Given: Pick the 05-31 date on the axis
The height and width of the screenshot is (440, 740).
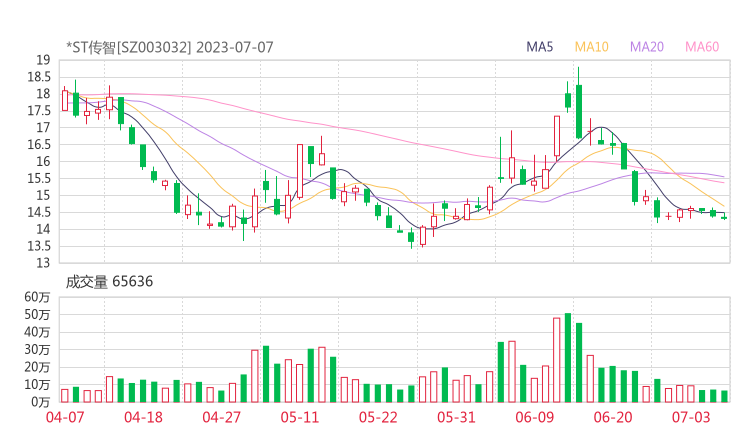Looking at the screenshot, I should (x=456, y=417).
